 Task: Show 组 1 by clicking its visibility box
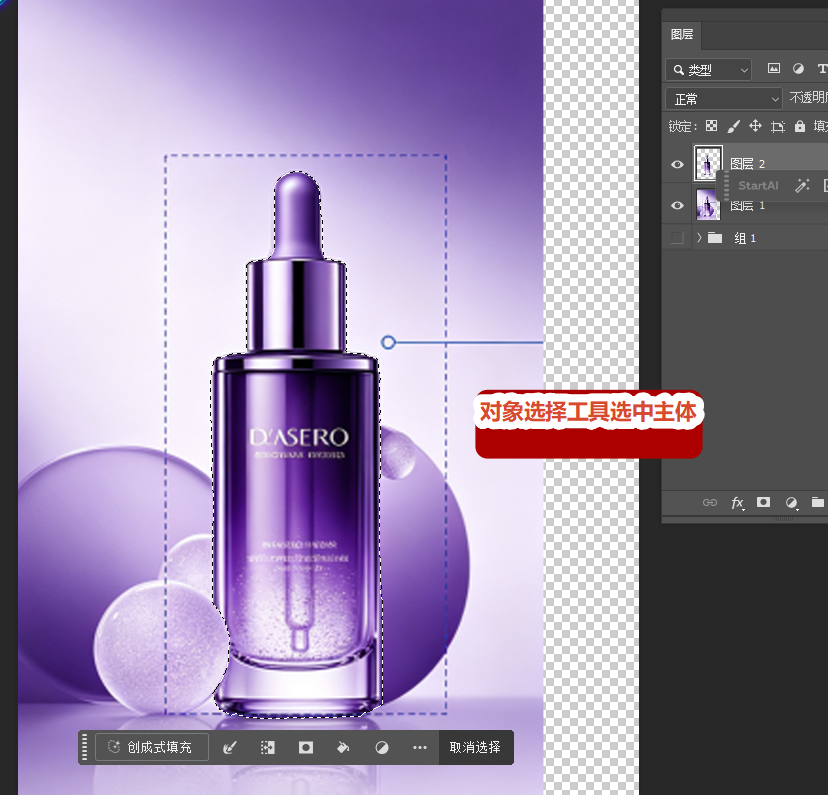[x=677, y=238]
